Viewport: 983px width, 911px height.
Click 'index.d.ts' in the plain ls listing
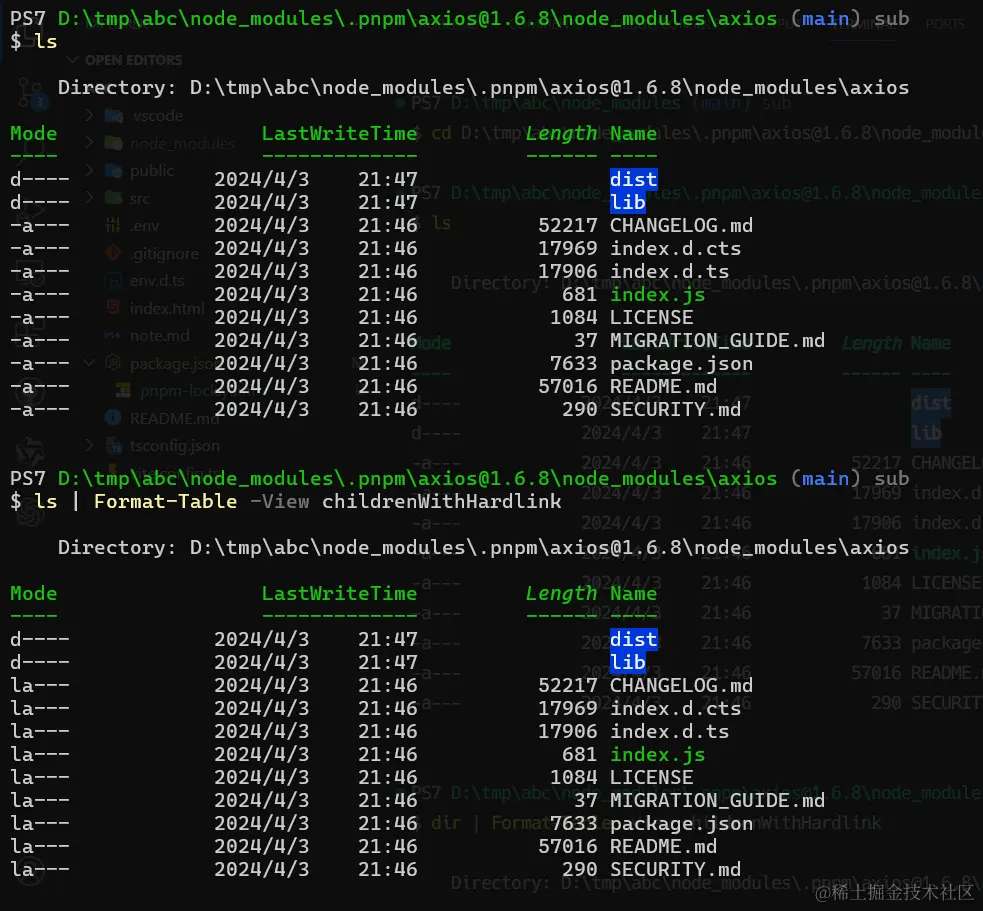point(670,271)
